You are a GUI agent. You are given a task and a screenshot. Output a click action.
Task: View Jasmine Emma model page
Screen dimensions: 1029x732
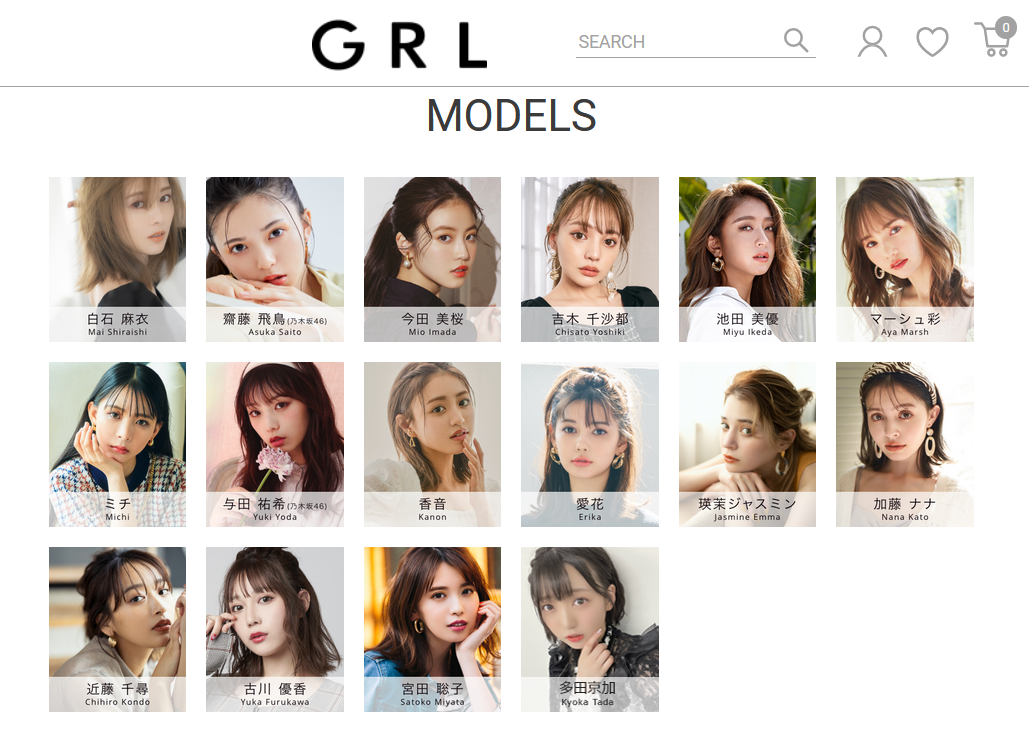tap(747, 444)
